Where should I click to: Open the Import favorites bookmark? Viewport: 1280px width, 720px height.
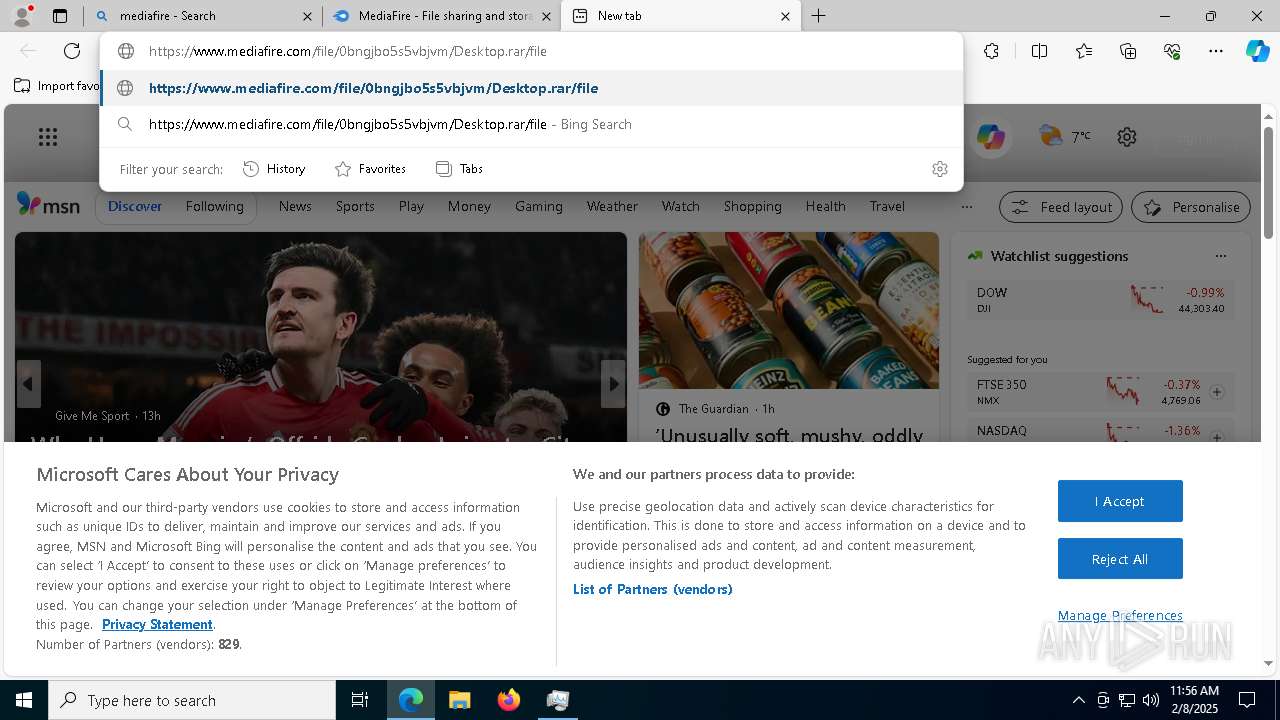[56, 86]
